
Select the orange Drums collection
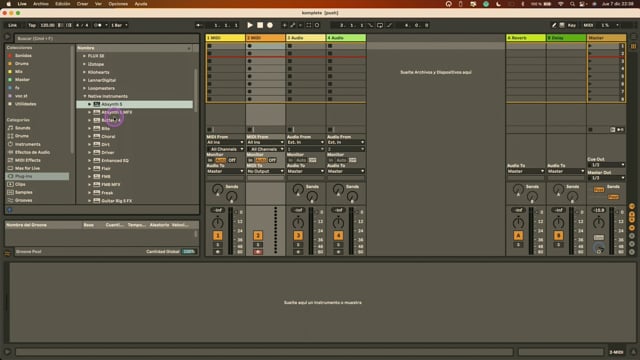click(22, 64)
